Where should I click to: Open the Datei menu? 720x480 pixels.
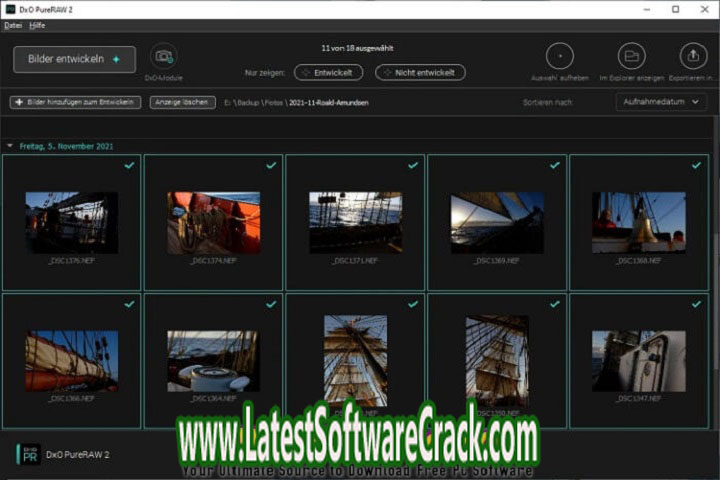coord(13,25)
